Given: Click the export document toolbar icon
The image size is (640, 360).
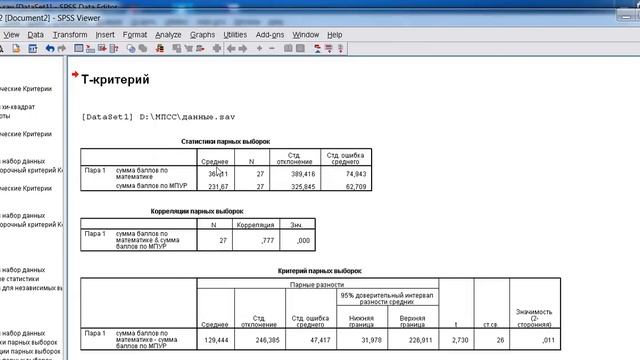Looking at the screenshot, I should [x=16, y=49].
